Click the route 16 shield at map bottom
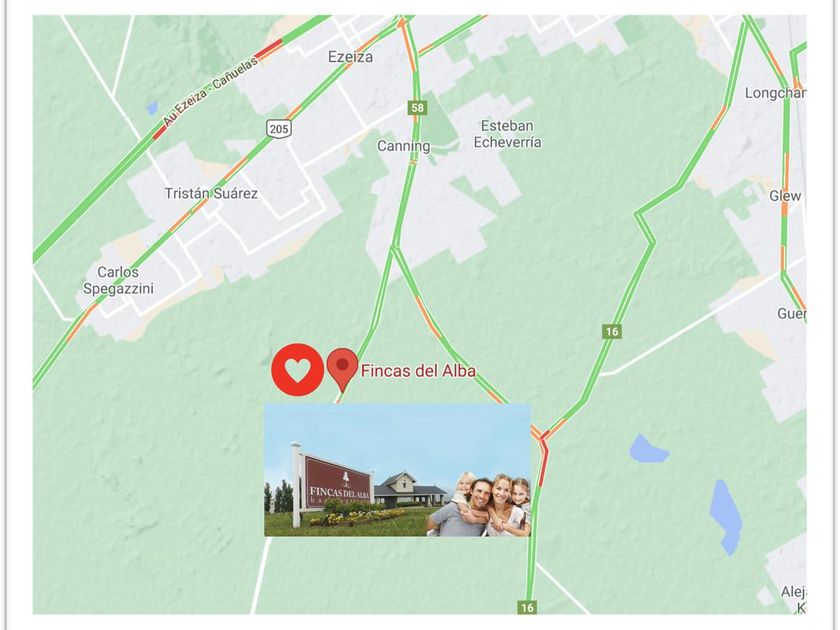Viewport: 840px width, 630px height. pos(528,607)
